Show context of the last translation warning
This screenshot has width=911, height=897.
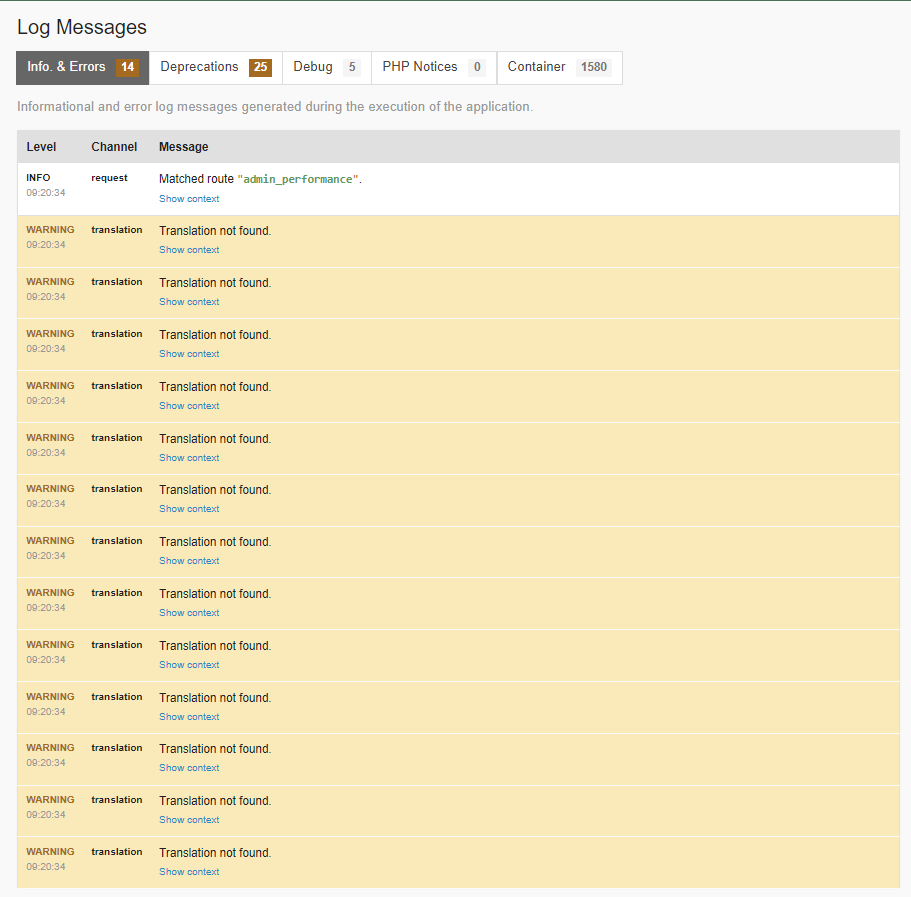click(x=189, y=872)
